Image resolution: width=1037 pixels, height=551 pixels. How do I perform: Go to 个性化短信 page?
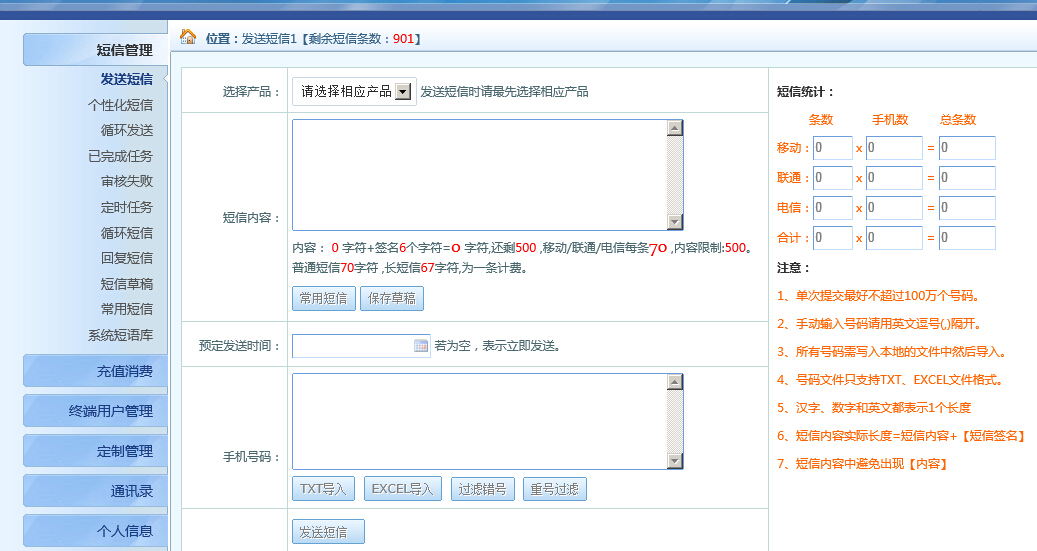click(120, 105)
